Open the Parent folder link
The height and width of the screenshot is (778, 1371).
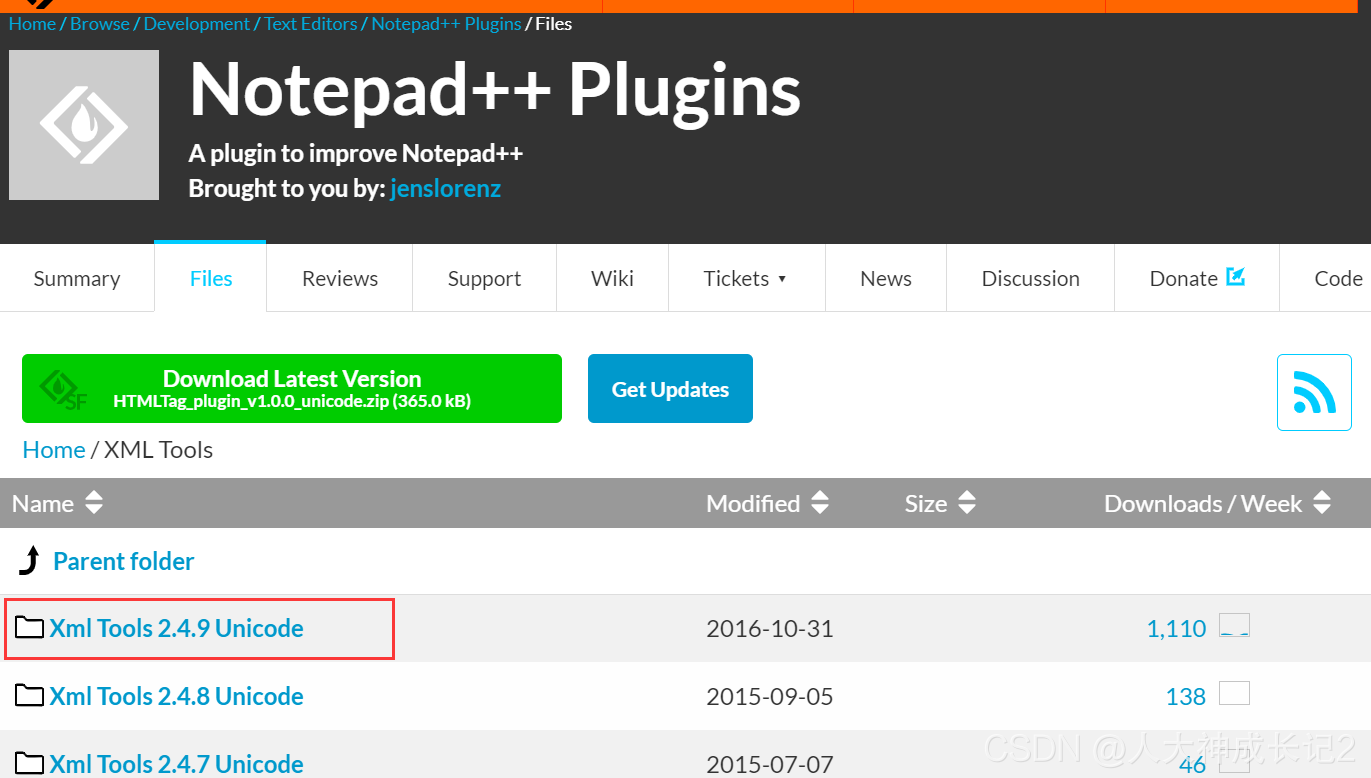tap(124, 561)
